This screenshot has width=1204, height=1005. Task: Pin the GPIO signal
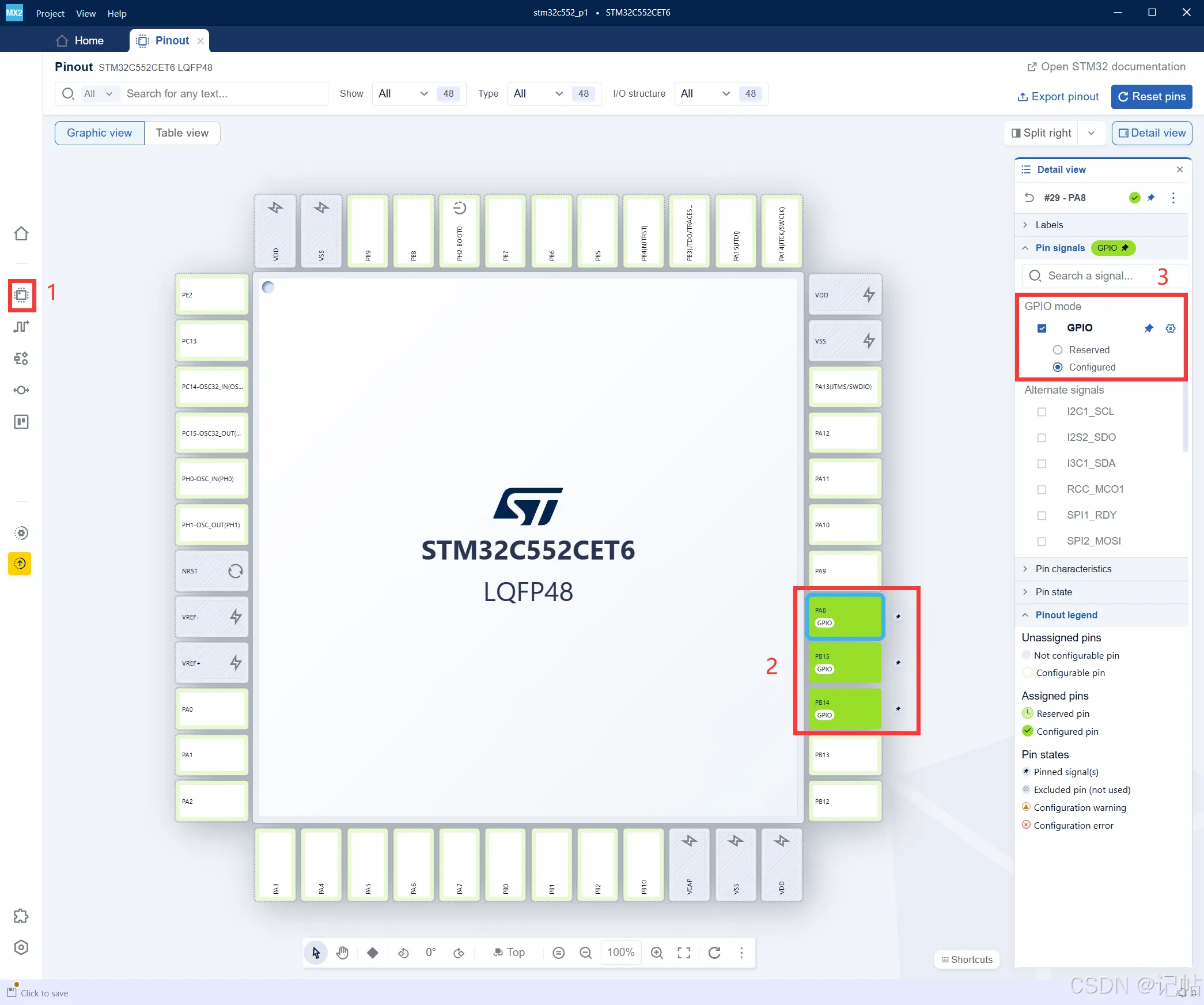coord(1149,328)
